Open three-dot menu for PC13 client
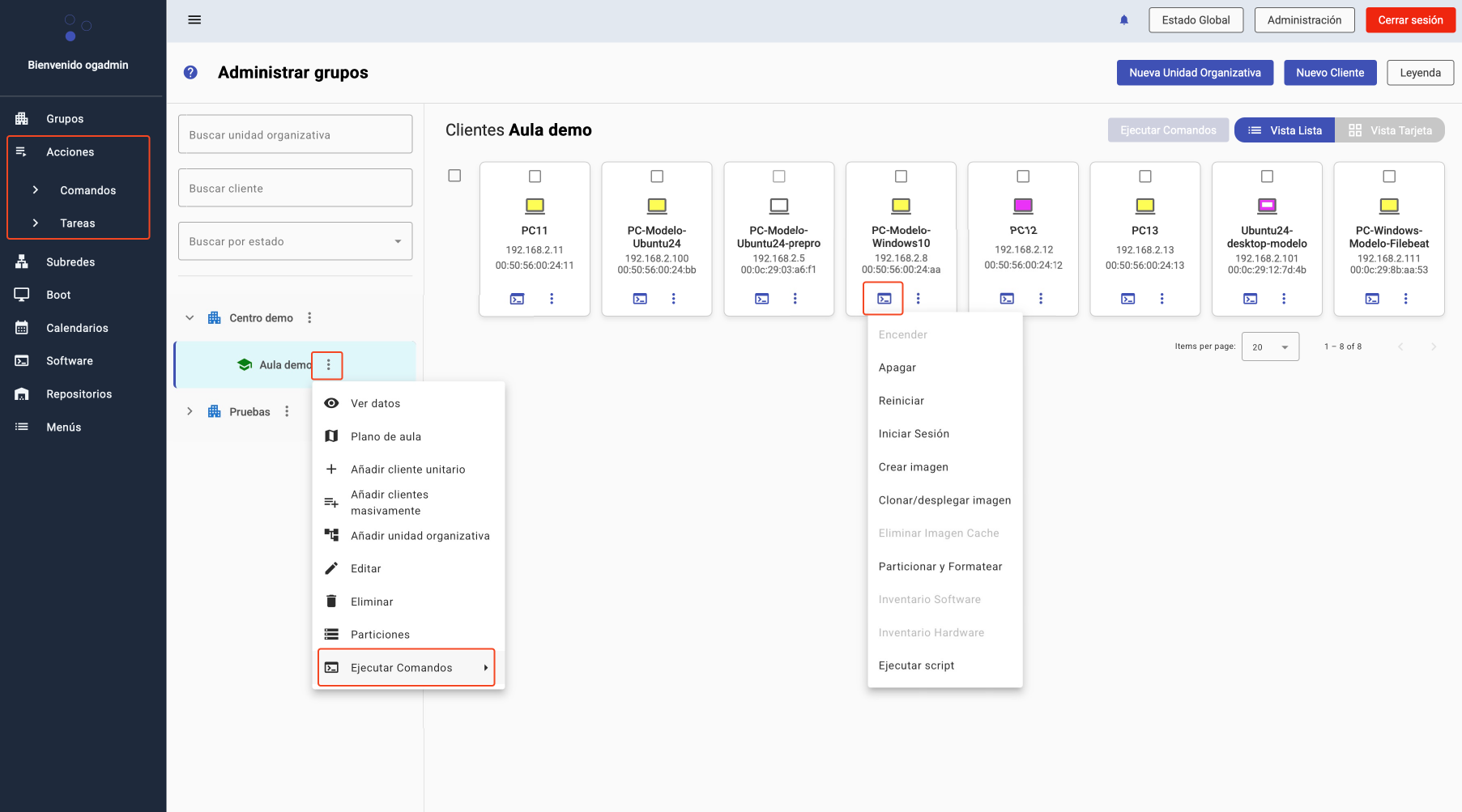Viewport: 1462px width, 812px height. click(1162, 299)
